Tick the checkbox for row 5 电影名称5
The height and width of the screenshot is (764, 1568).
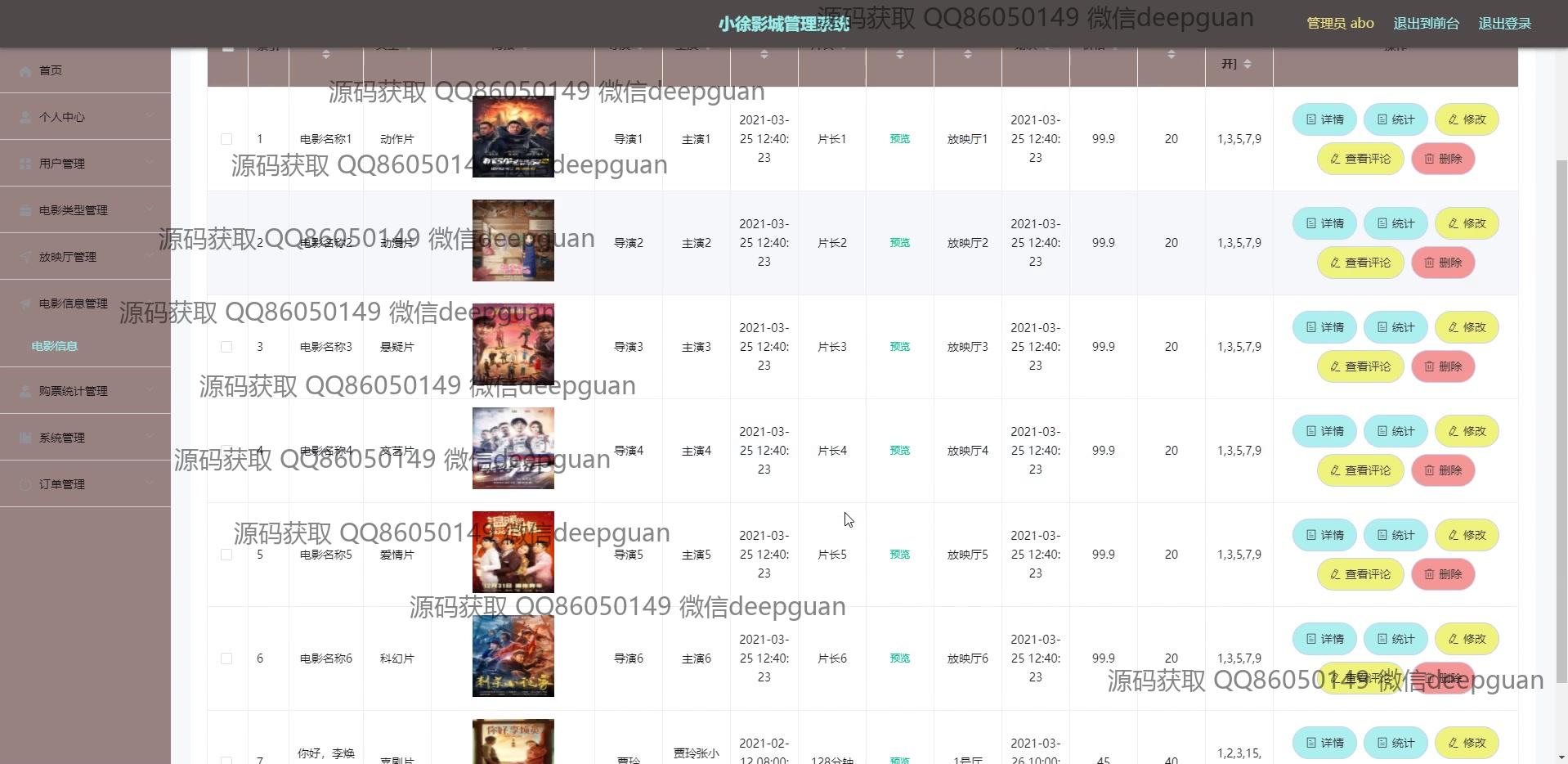[x=226, y=555]
